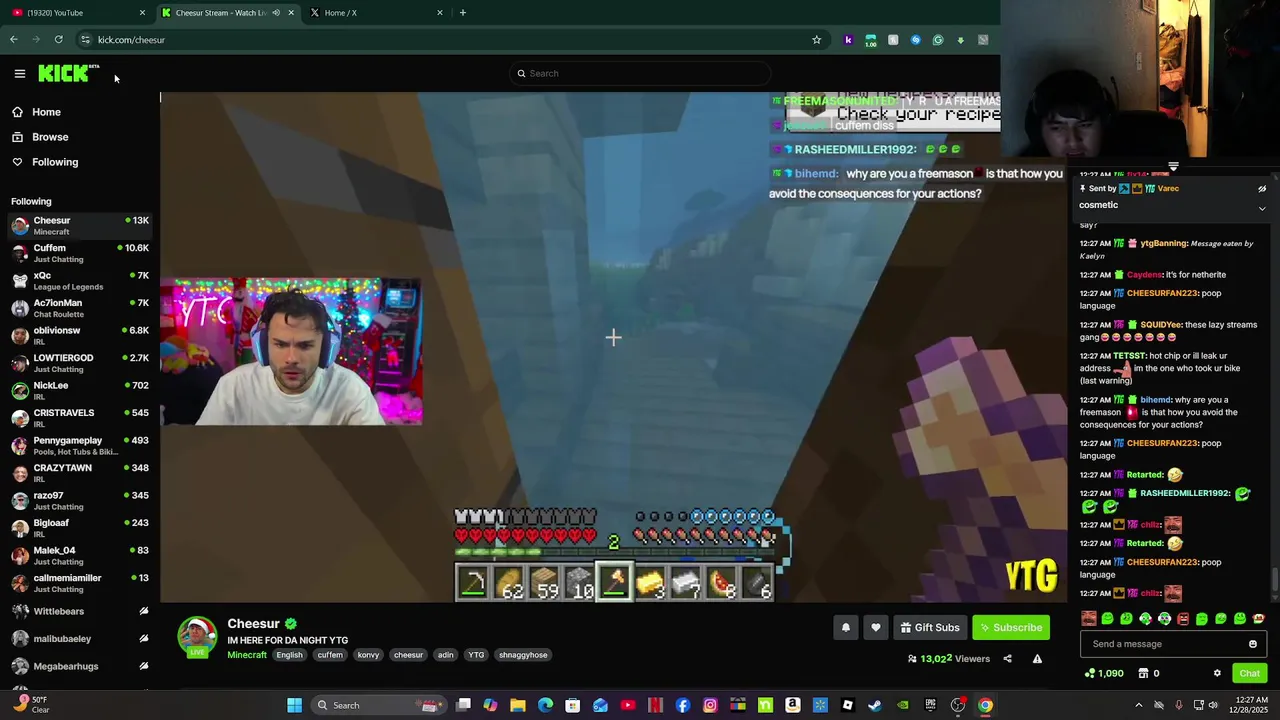This screenshot has height=720, width=1280.
Task: Open the emoji picker in chat box
Action: [x=1253, y=644]
